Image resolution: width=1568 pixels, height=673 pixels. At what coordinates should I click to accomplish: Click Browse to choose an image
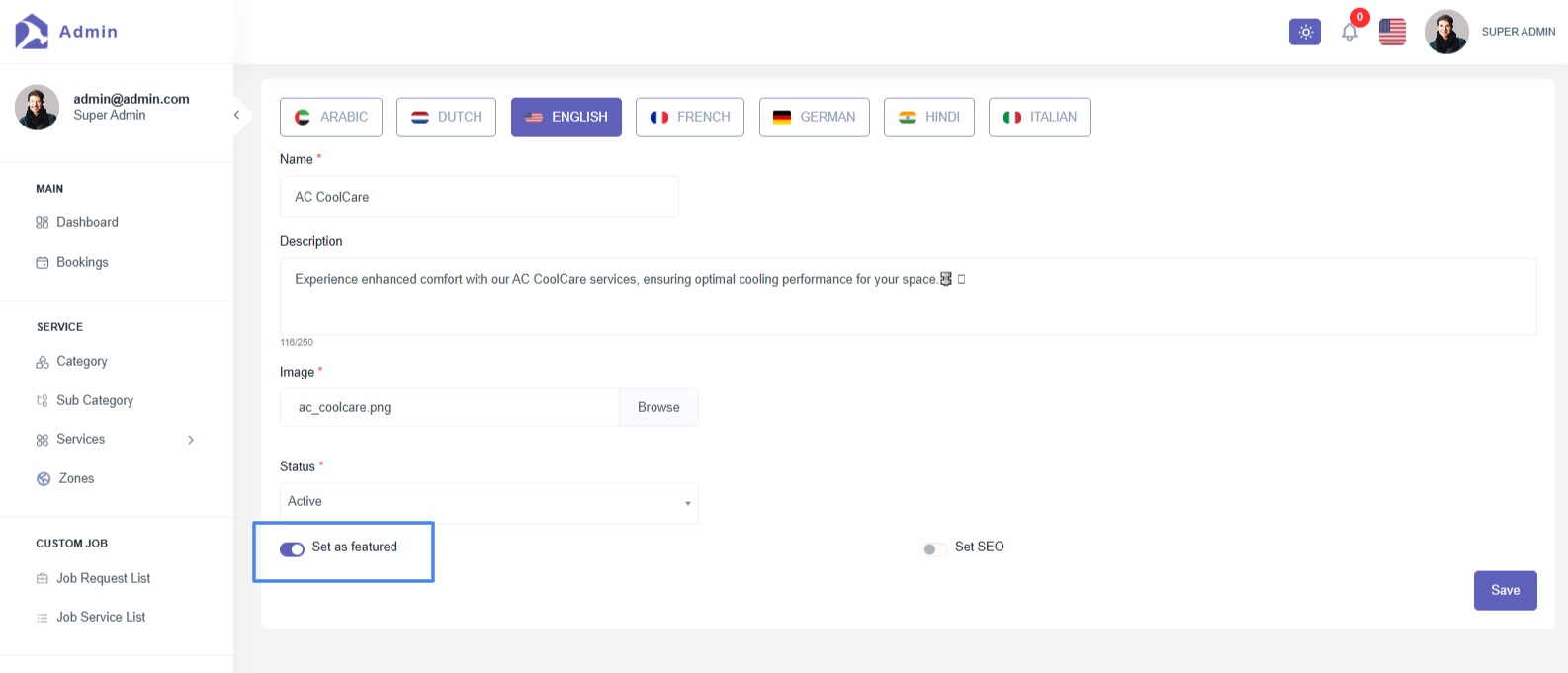(658, 407)
